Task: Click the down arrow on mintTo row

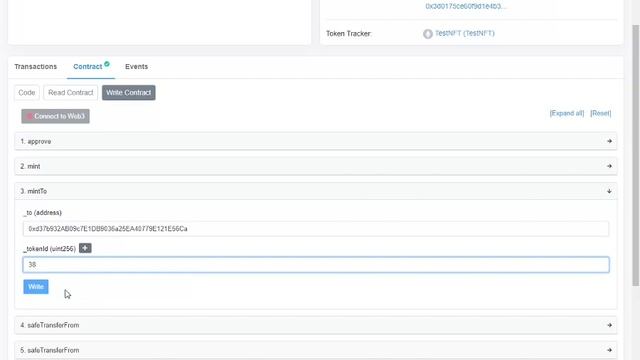Action: (x=609, y=191)
